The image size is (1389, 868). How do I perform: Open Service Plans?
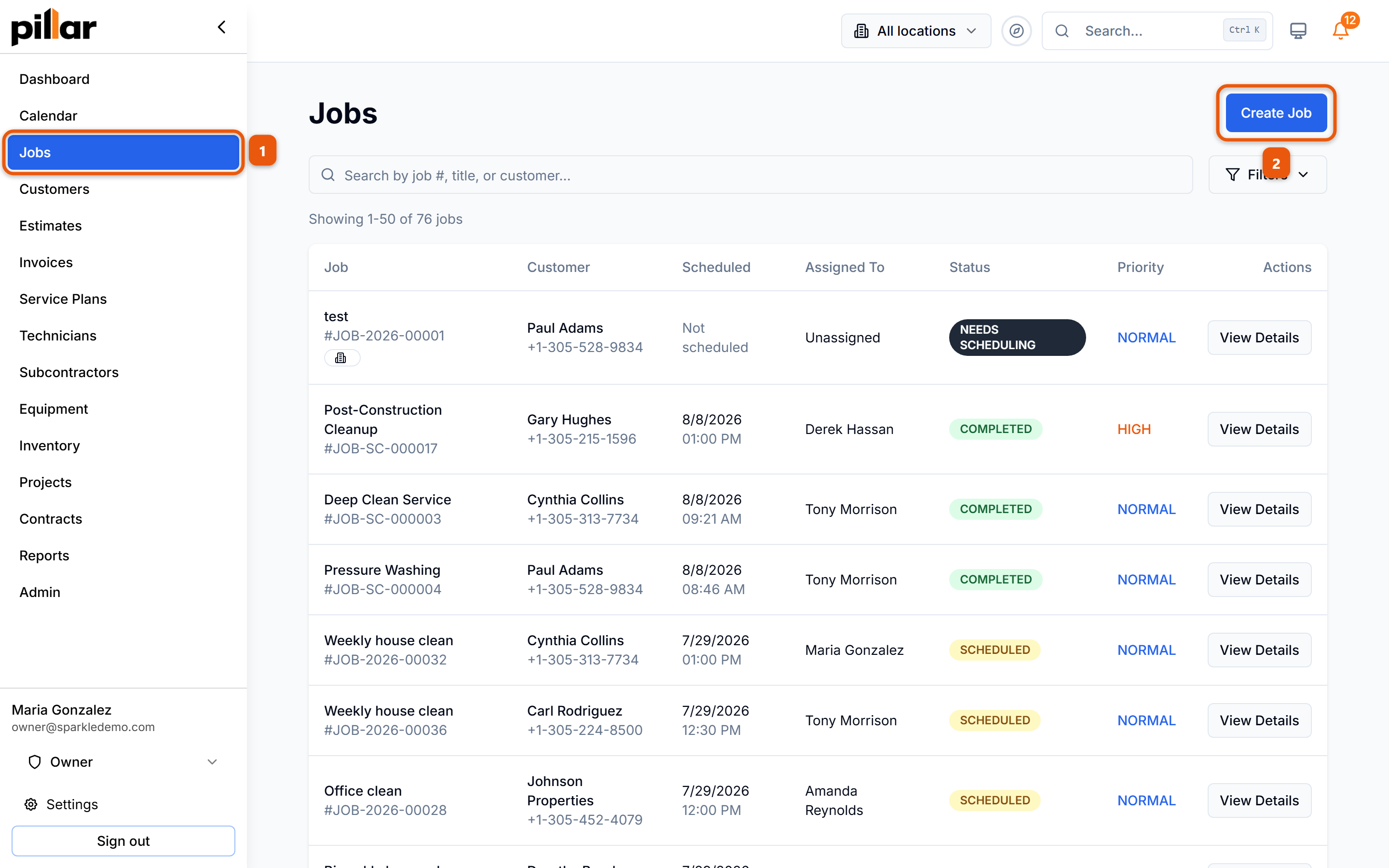[63, 299]
